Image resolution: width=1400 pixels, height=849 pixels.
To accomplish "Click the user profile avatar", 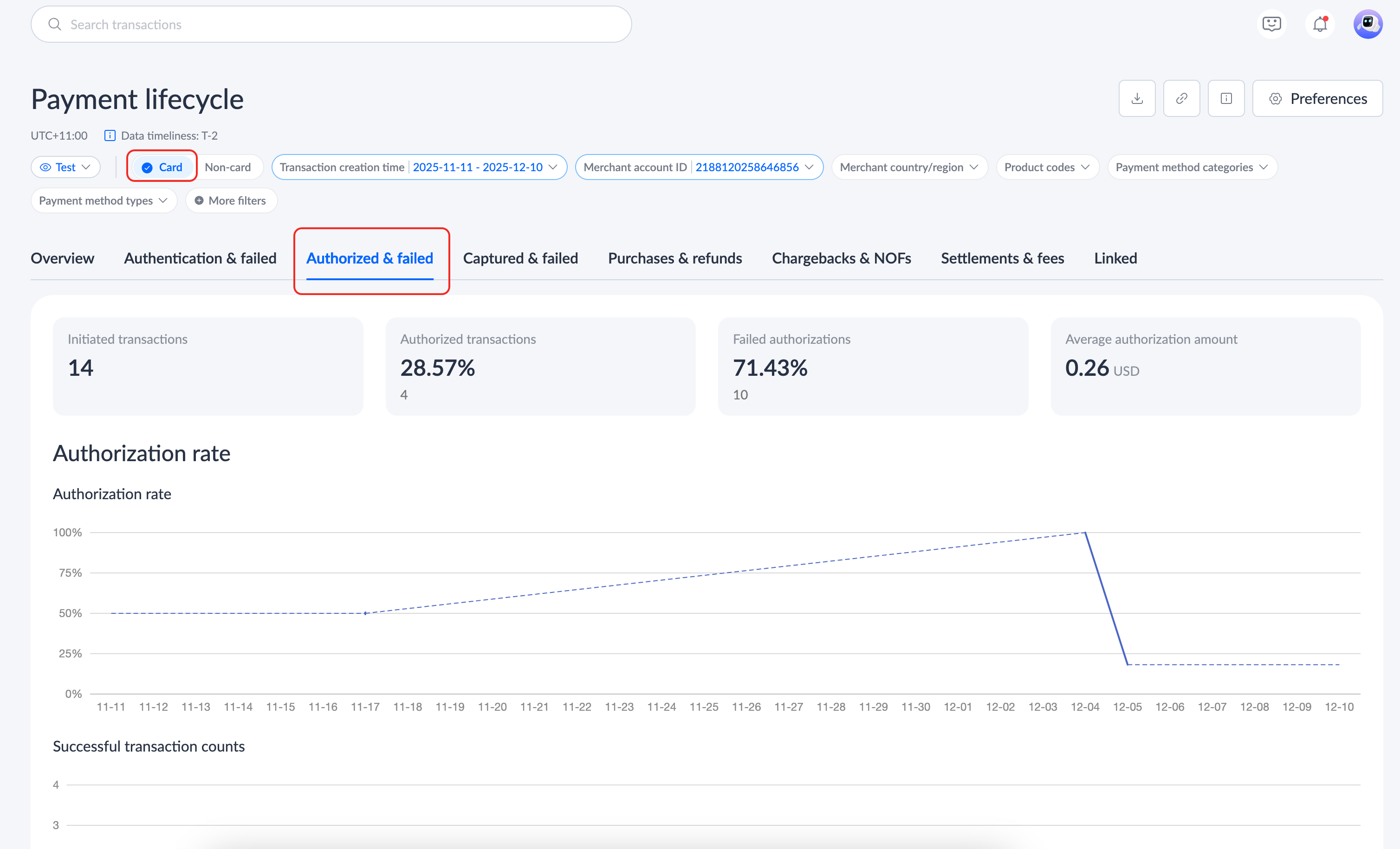I will coord(1367,25).
